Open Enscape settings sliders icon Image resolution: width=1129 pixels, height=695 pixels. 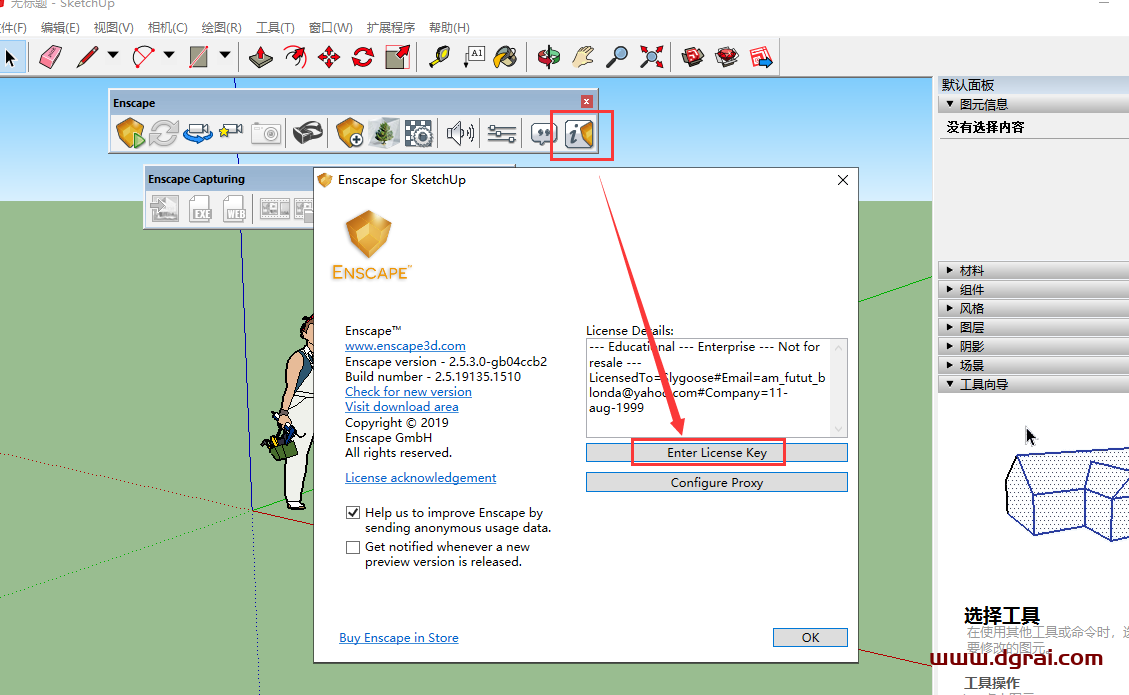pyautogui.click(x=501, y=134)
